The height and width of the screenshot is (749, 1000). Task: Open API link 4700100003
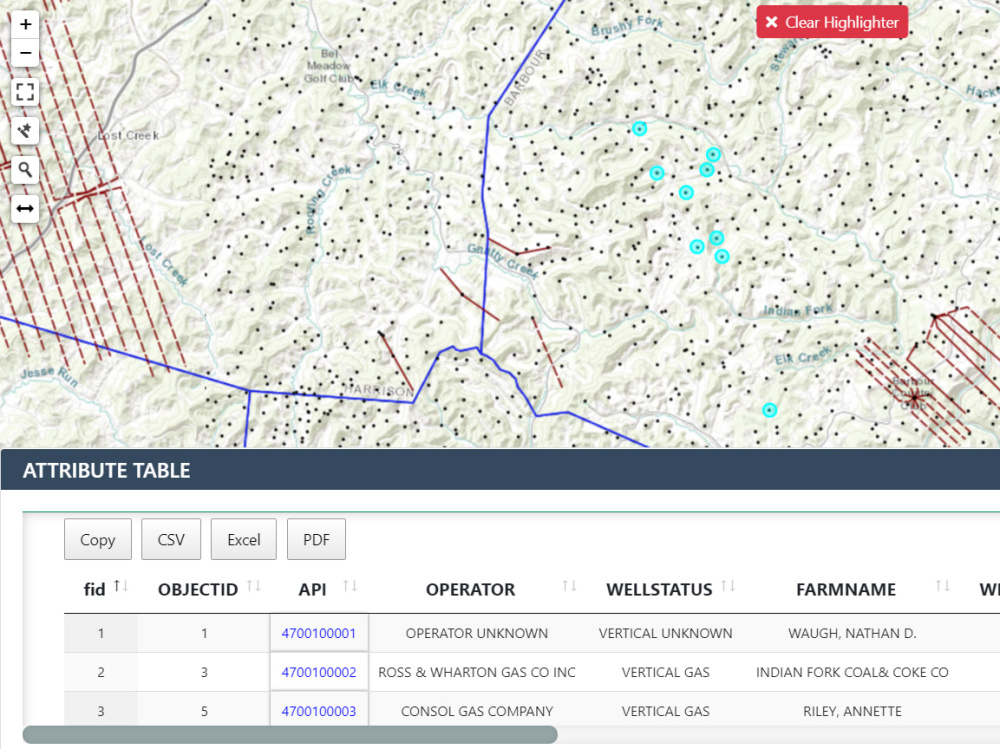pyautogui.click(x=319, y=711)
